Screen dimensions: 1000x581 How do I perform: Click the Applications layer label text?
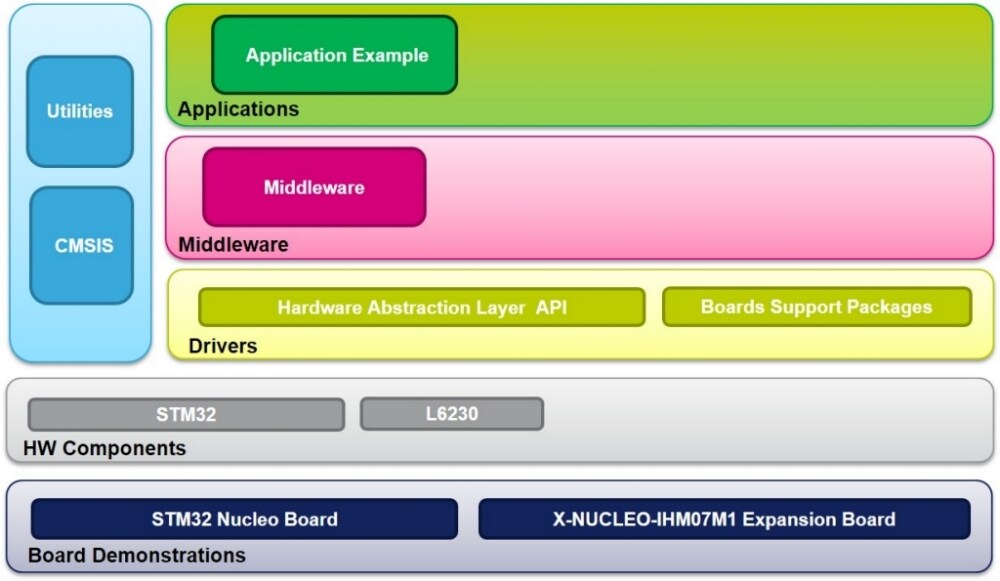[x=238, y=109]
